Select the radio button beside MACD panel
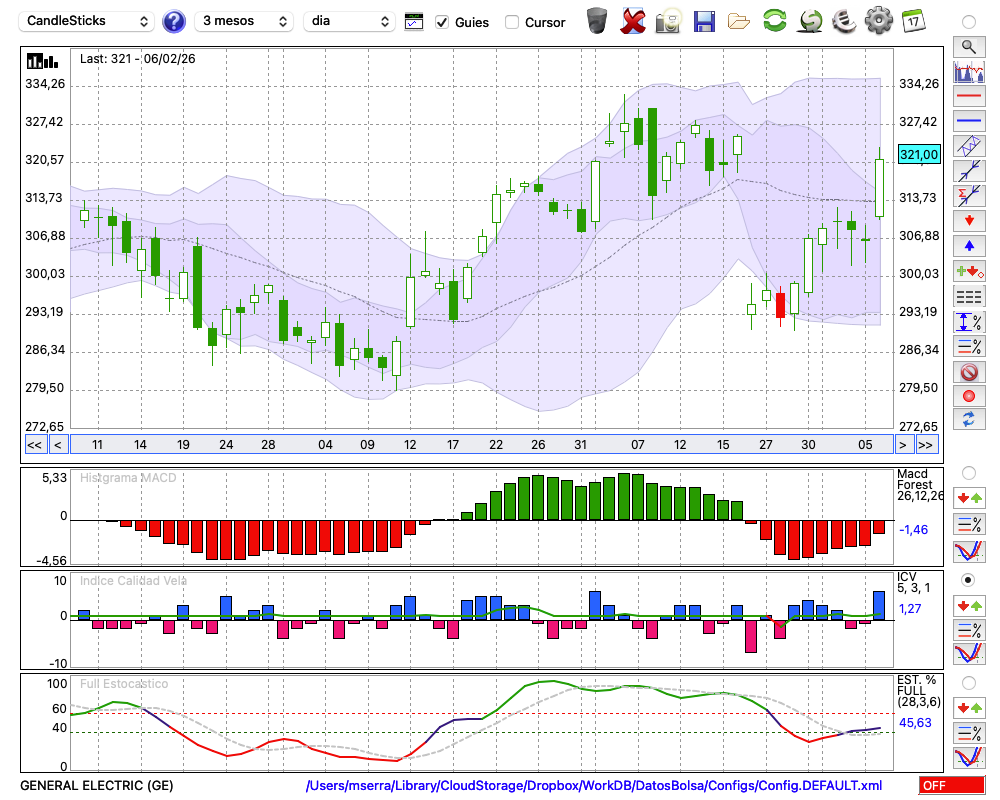 968,472
